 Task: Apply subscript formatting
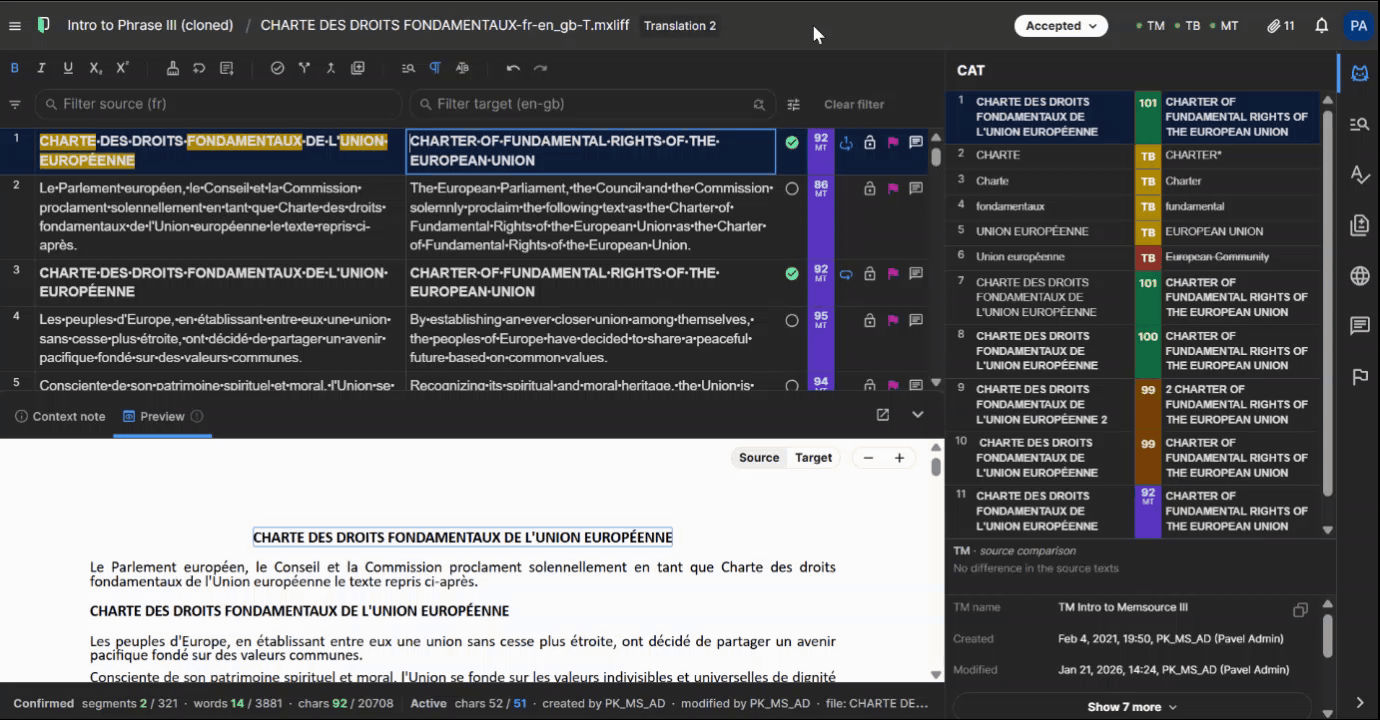95,68
